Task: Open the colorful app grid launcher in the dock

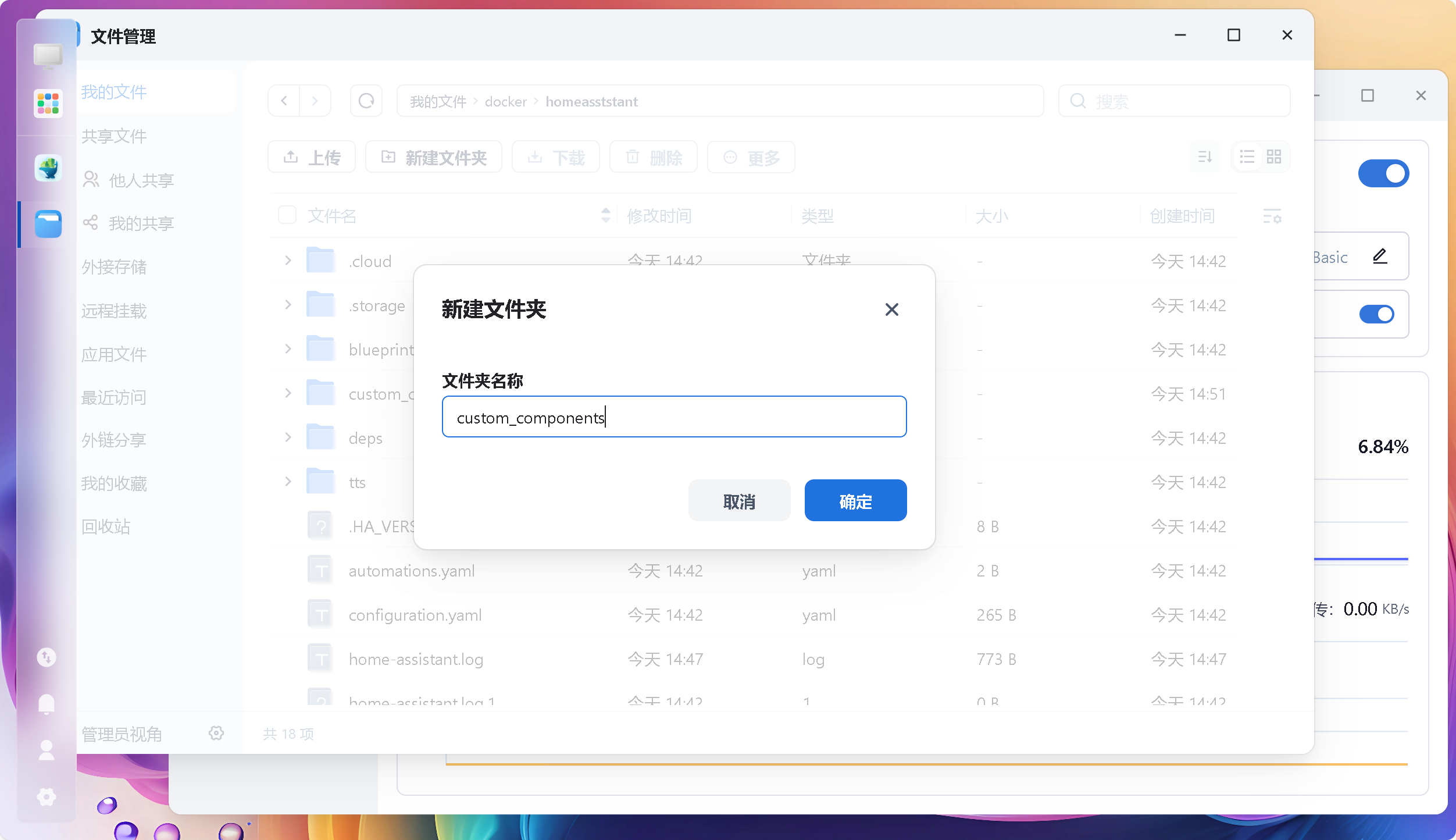Action: [48, 104]
